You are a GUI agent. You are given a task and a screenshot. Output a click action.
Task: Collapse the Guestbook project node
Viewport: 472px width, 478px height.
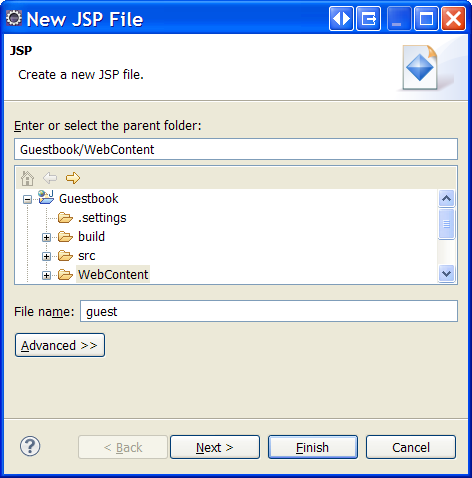[27, 200]
